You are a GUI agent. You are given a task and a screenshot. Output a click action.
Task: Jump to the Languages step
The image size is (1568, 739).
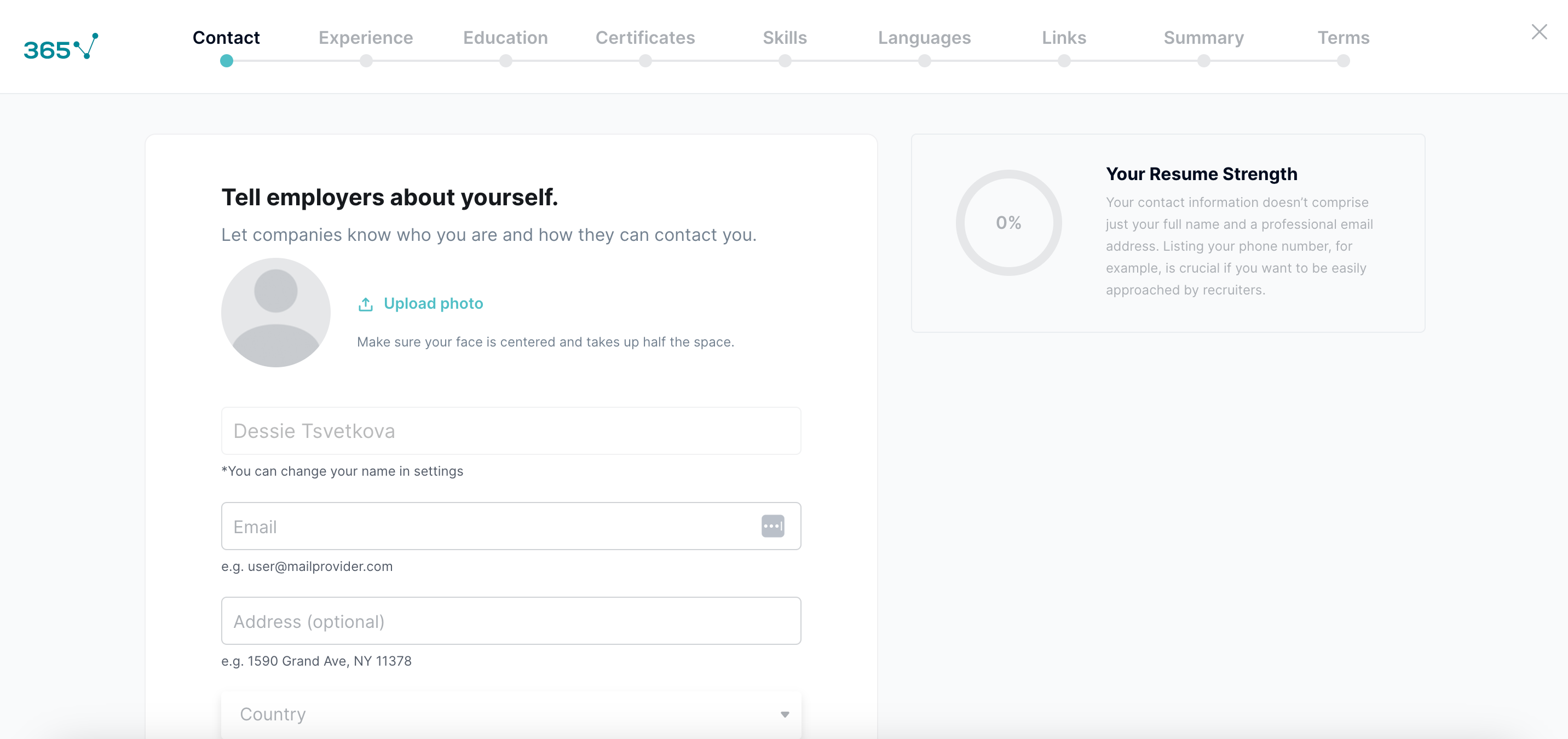point(924,38)
